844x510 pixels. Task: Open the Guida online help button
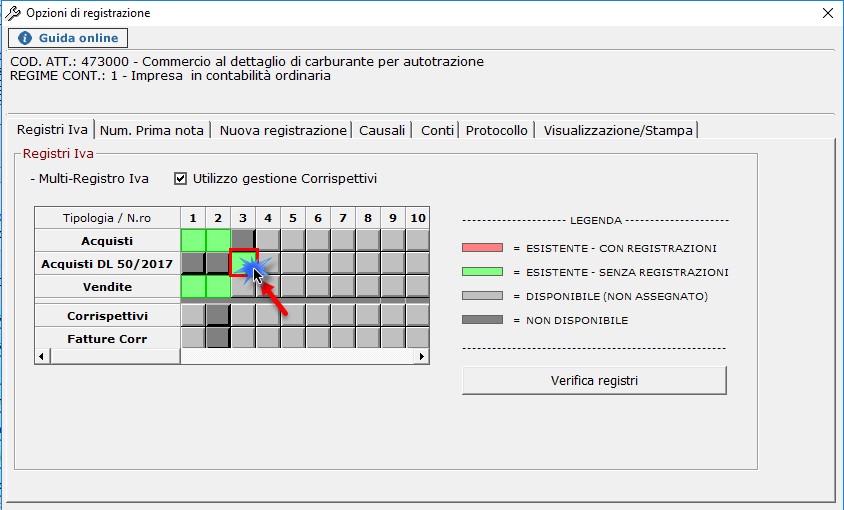pos(68,38)
